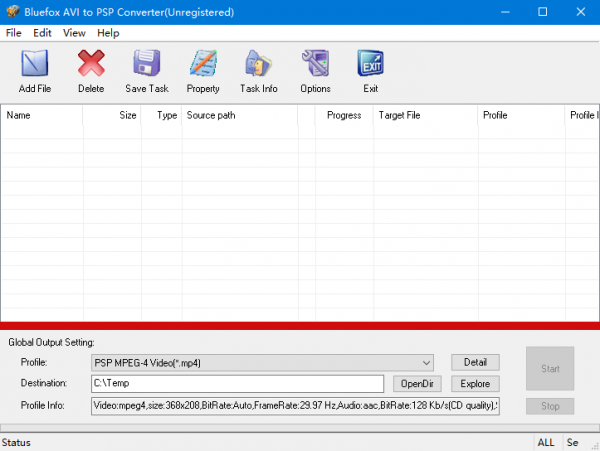Screen dimensions: 600x451
Task: Click the OpenDir button
Action: coord(417,384)
